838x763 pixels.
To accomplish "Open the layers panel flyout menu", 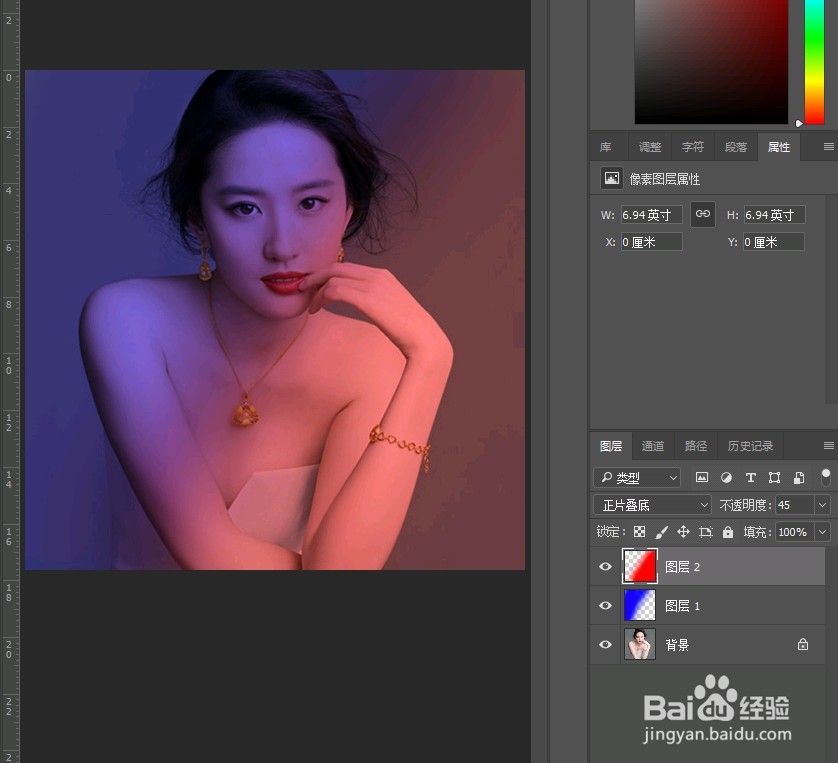I will [x=829, y=445].
